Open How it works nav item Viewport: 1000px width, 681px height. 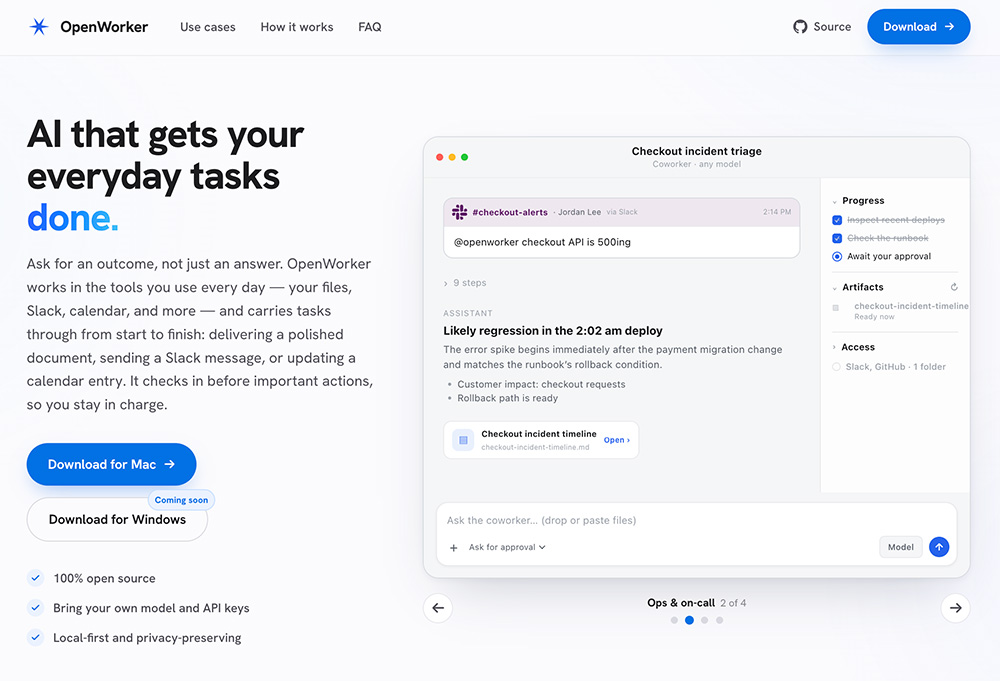[297, 27]
